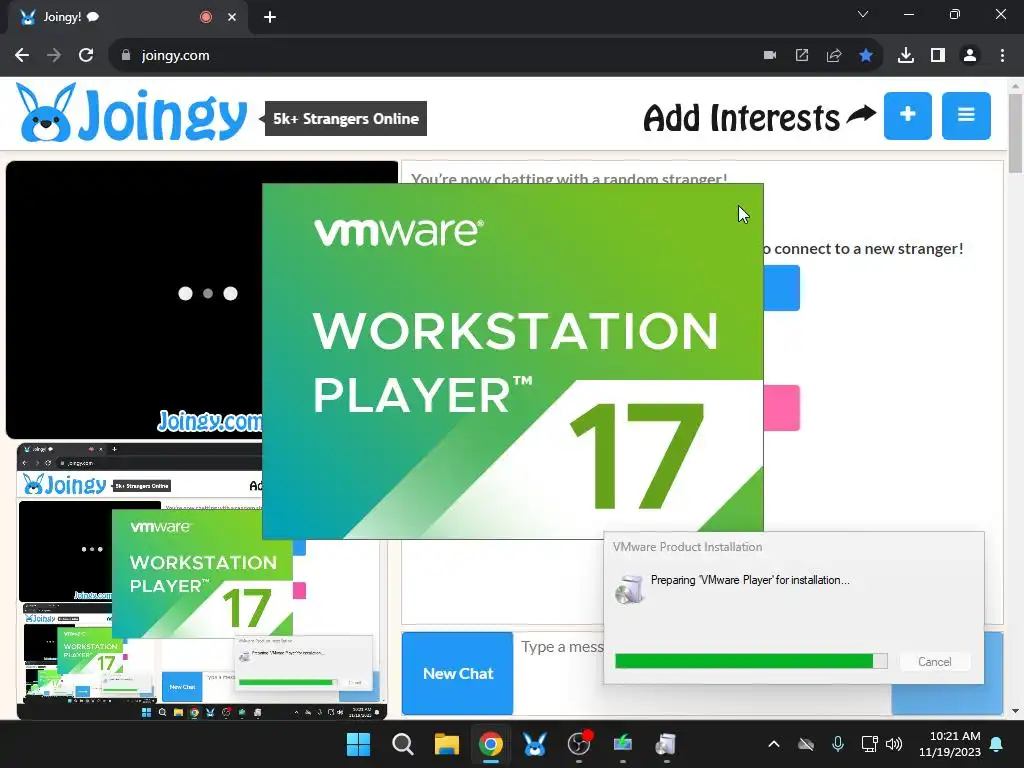Open page in app icon in address bar

coord(802,56)
